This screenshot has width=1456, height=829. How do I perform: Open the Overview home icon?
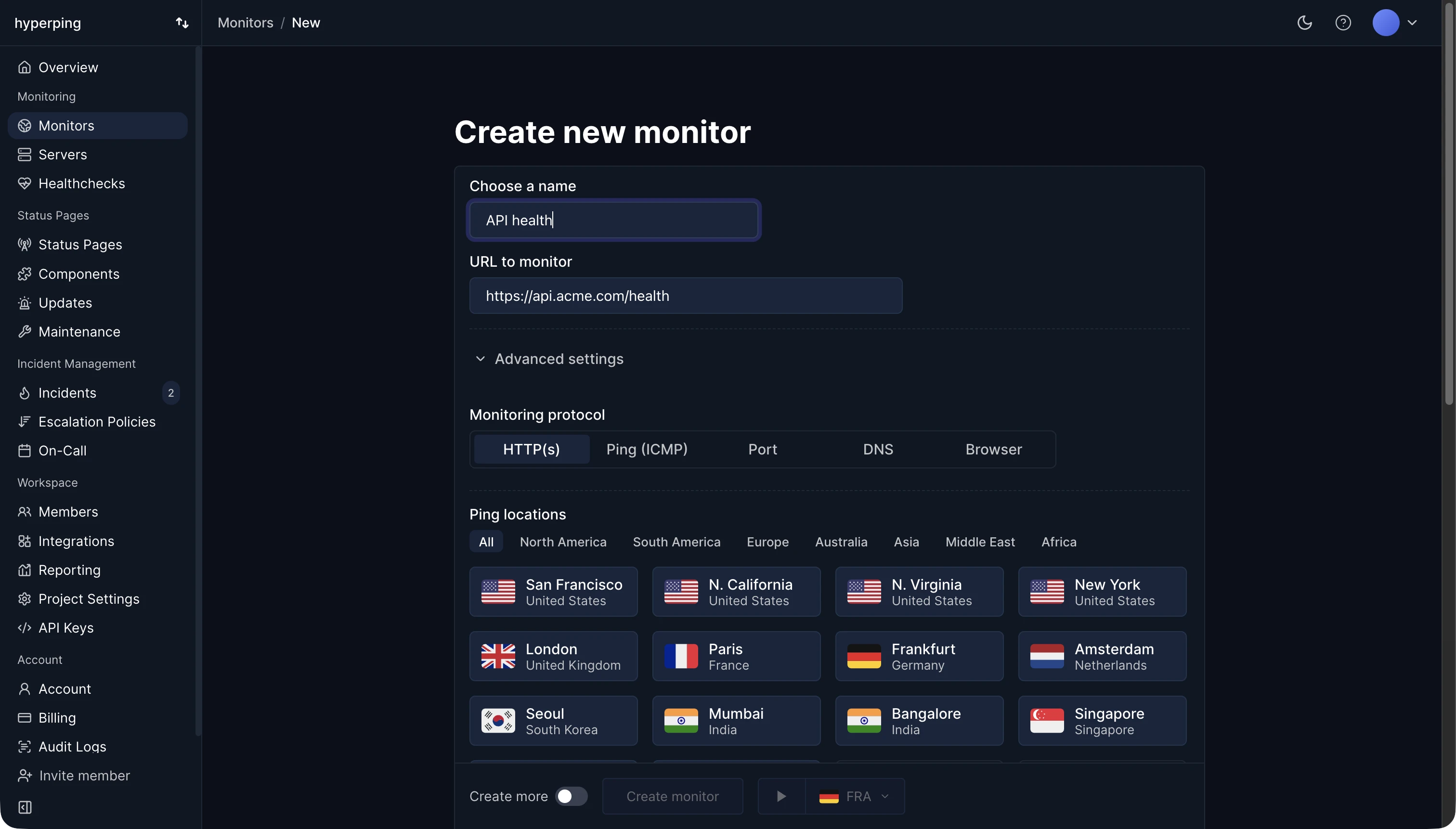pos(24,67)
